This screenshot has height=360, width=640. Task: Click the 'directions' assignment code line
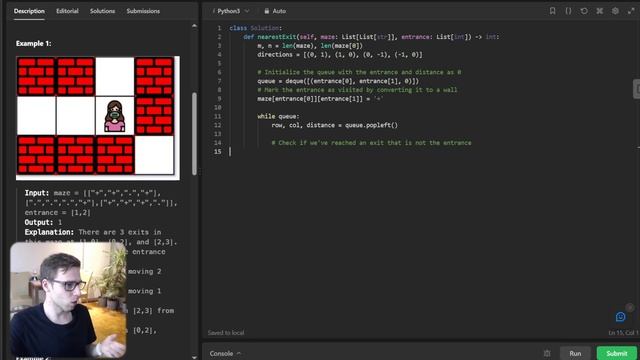click(340, 55)
